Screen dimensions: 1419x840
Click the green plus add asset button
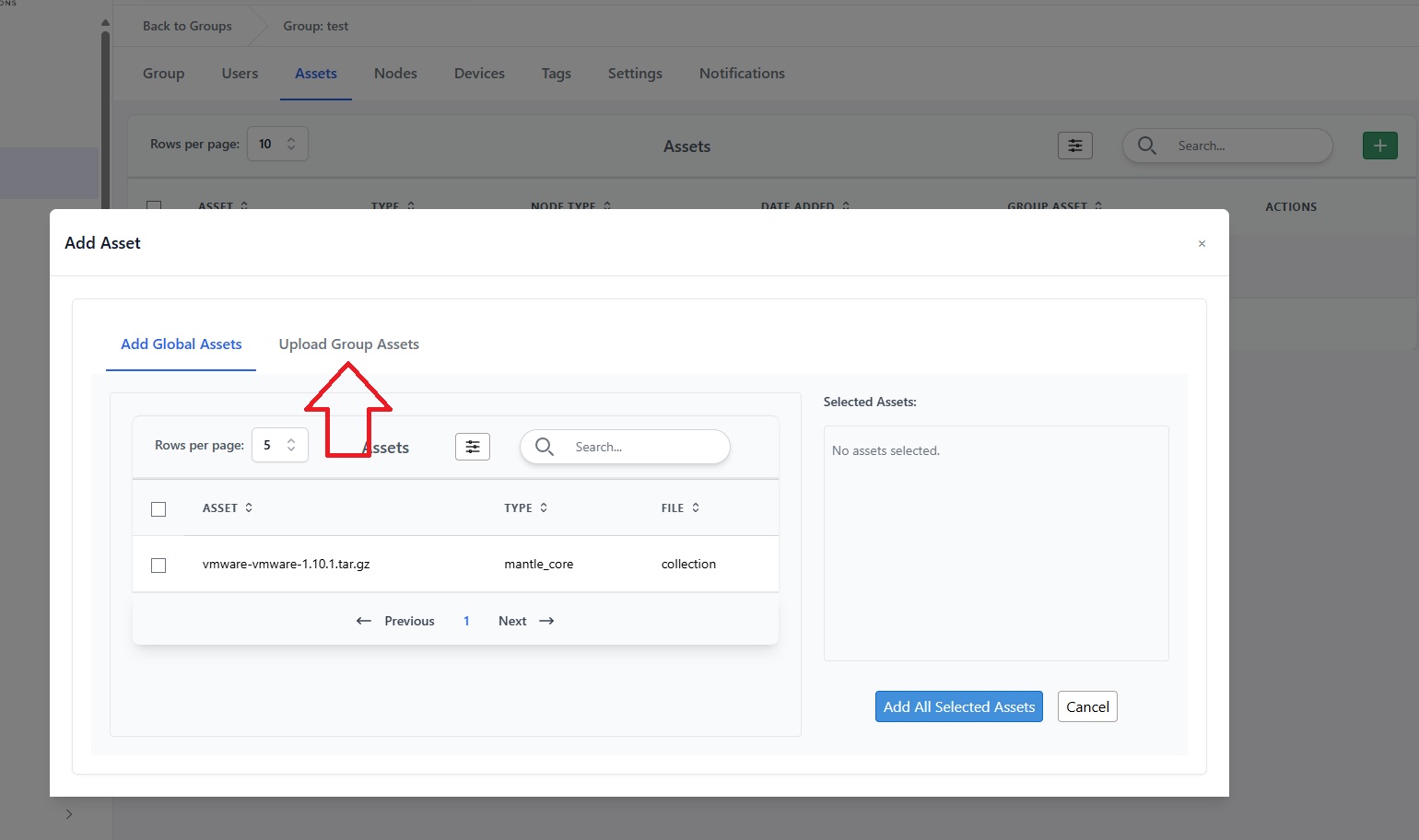click(1379, 146)
